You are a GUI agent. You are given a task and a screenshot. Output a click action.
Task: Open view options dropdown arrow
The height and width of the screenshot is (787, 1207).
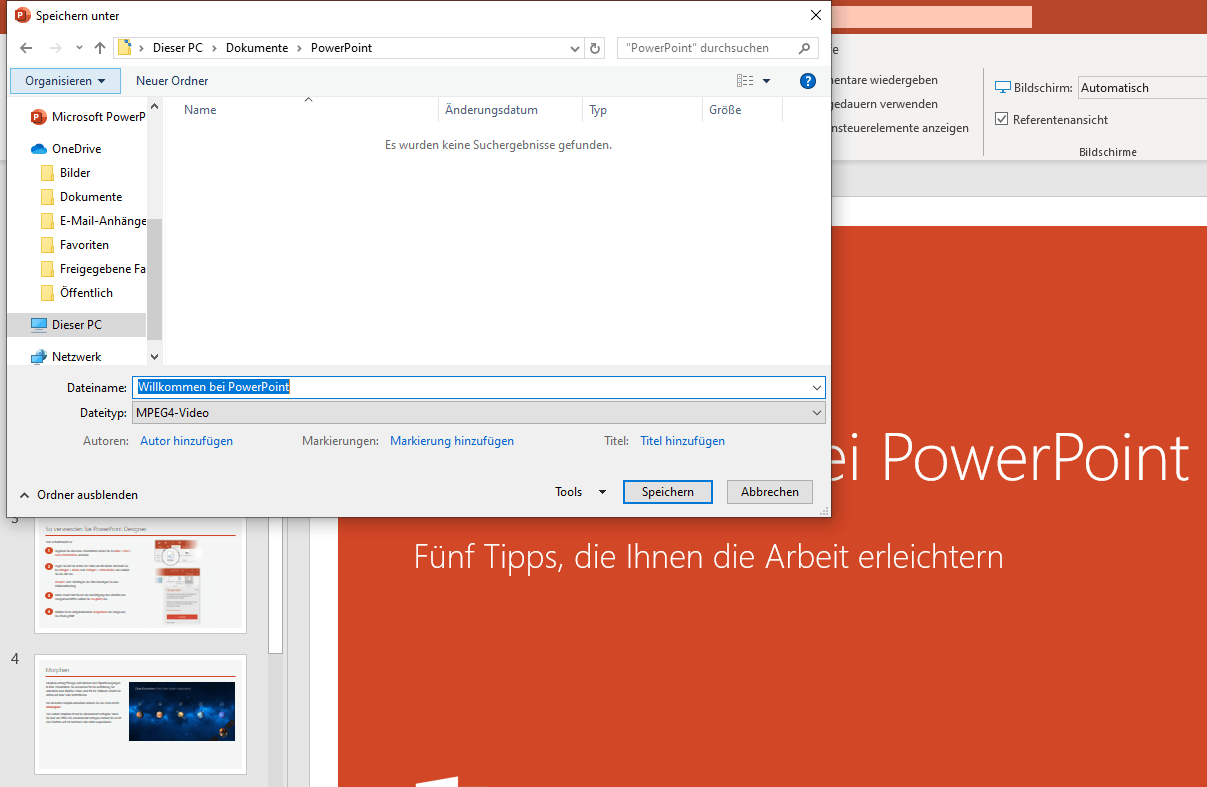tap(767, 81)
